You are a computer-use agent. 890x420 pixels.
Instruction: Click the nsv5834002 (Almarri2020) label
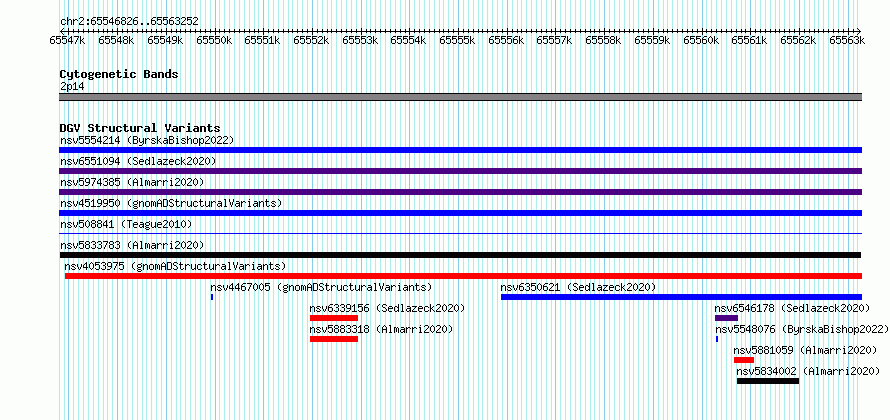pos(808,371)
